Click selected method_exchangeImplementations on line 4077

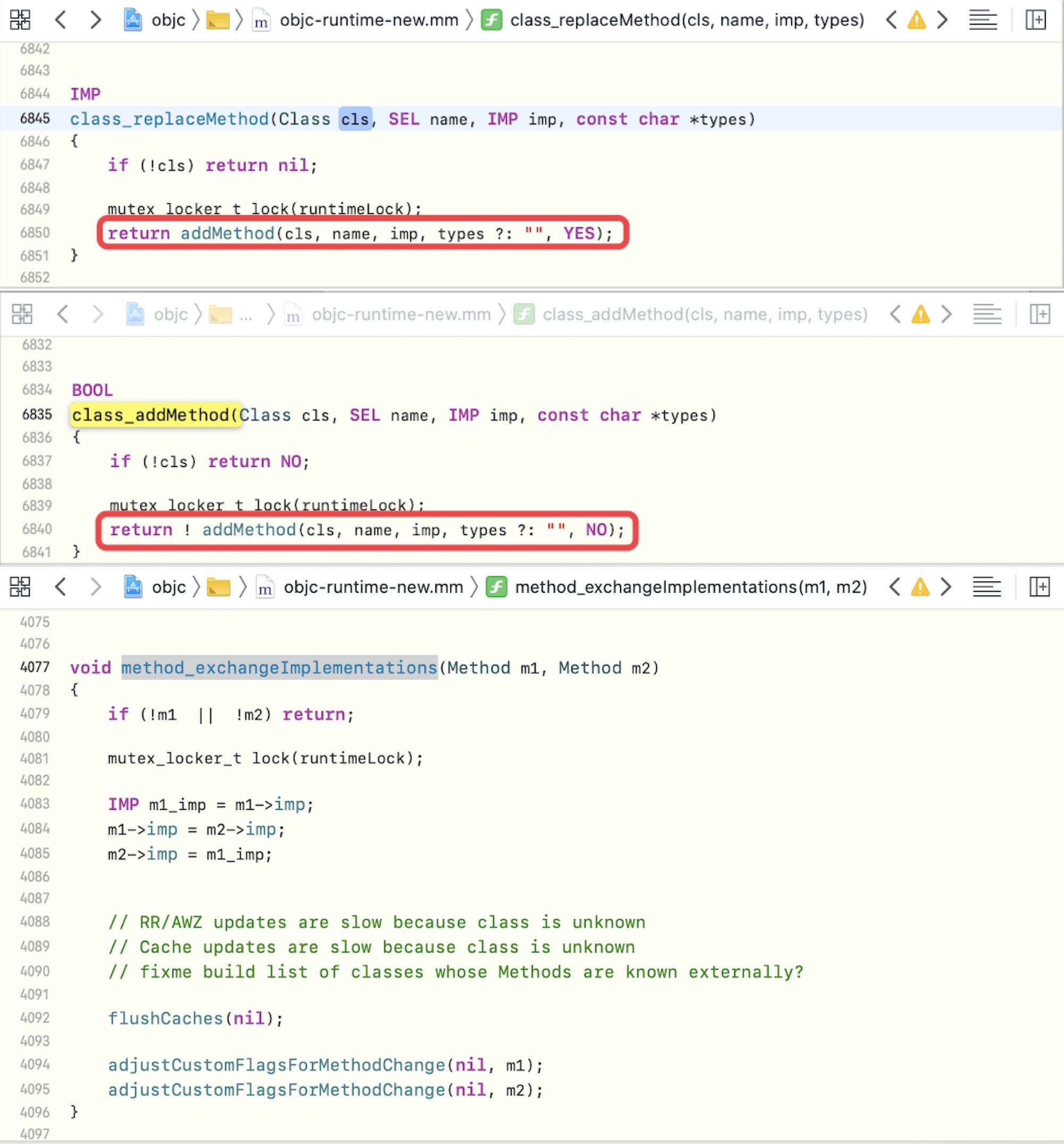279,667
